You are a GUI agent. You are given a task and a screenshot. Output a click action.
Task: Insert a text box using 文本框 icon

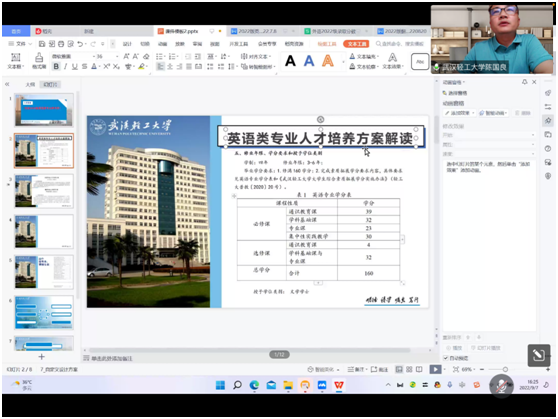tap(16, 61)
